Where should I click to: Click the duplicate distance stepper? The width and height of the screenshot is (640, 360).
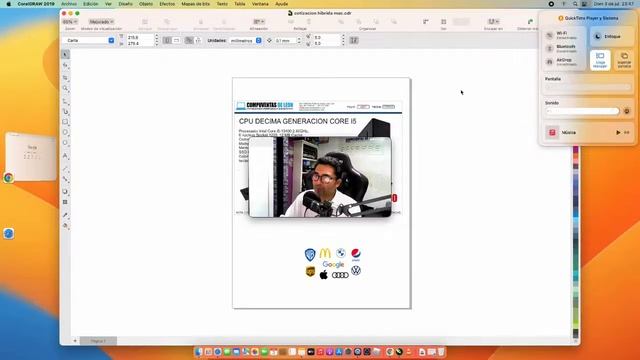tap(343, 40)
